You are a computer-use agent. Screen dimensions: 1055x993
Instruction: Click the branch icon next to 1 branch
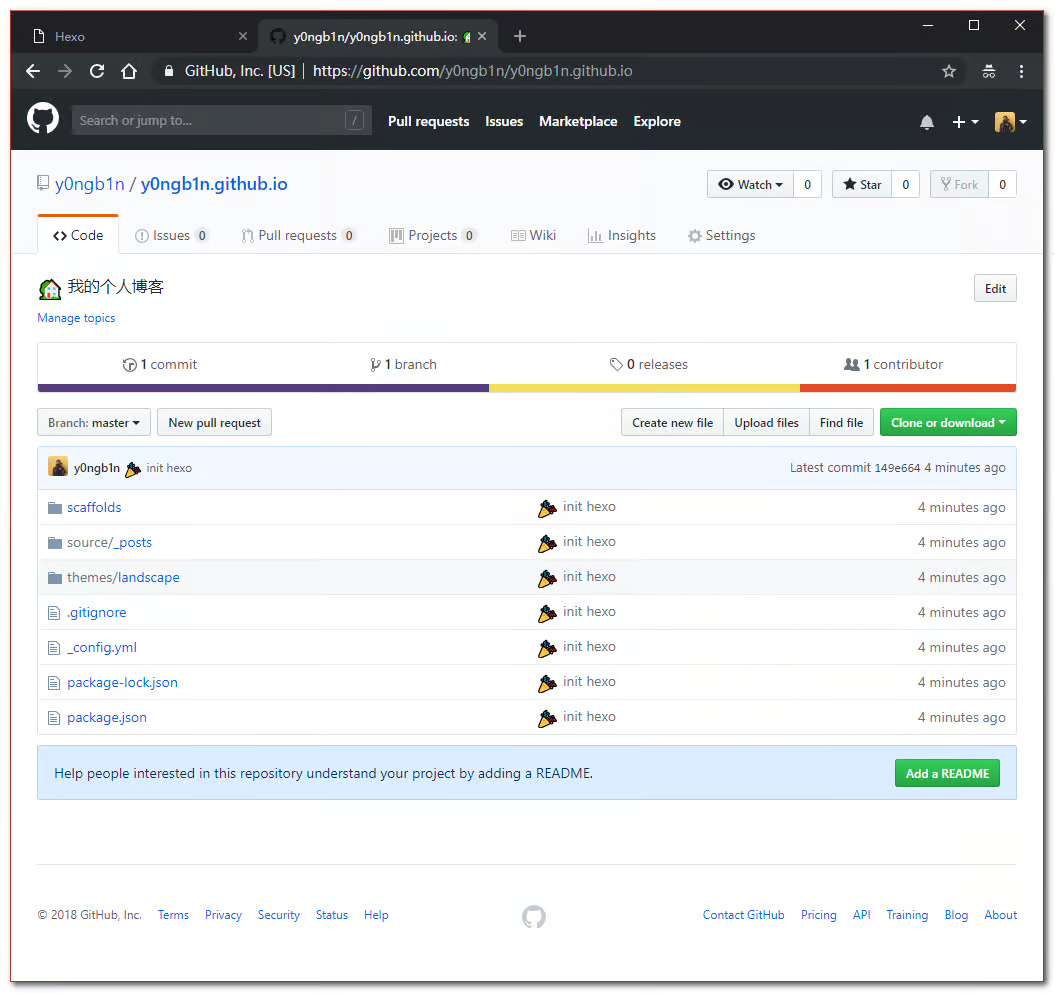[x=376, y=364]
